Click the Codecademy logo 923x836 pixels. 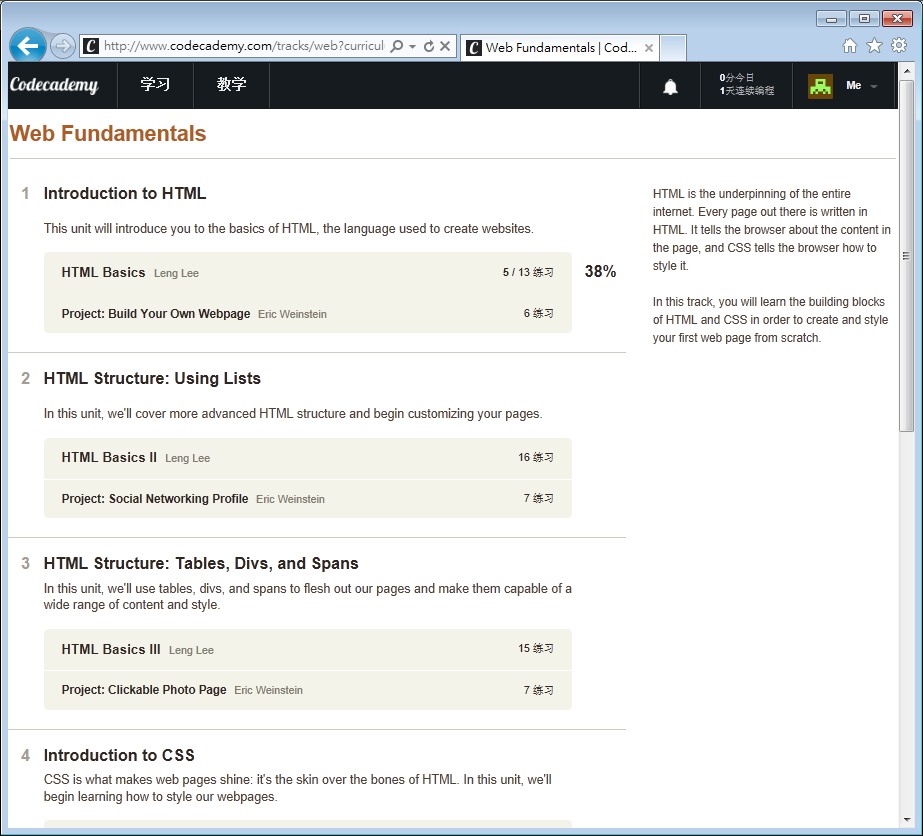(54, 85)
